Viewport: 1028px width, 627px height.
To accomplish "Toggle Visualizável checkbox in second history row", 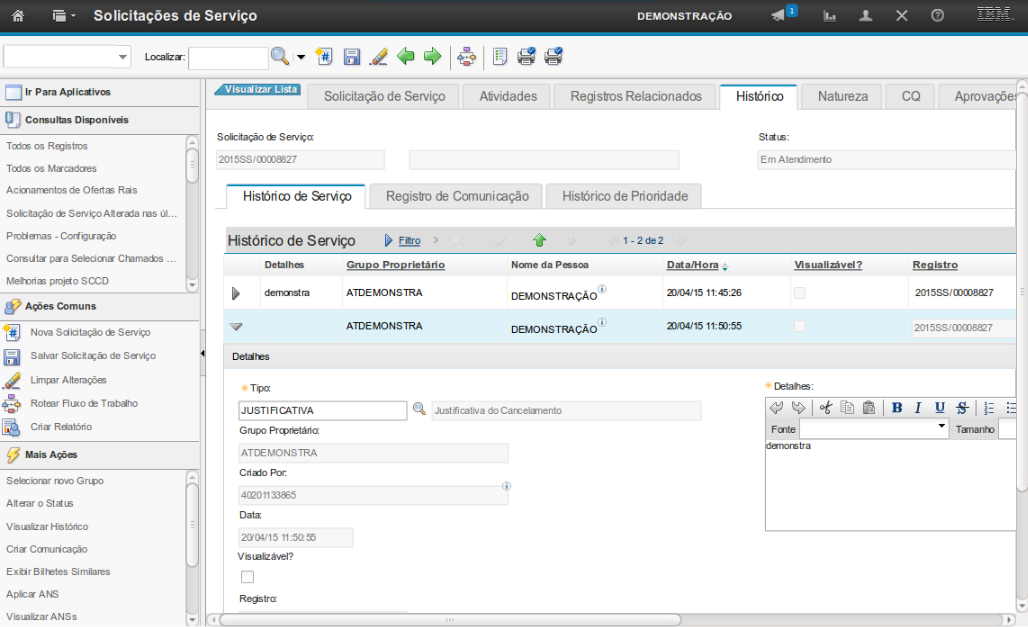I will point(800,327).
